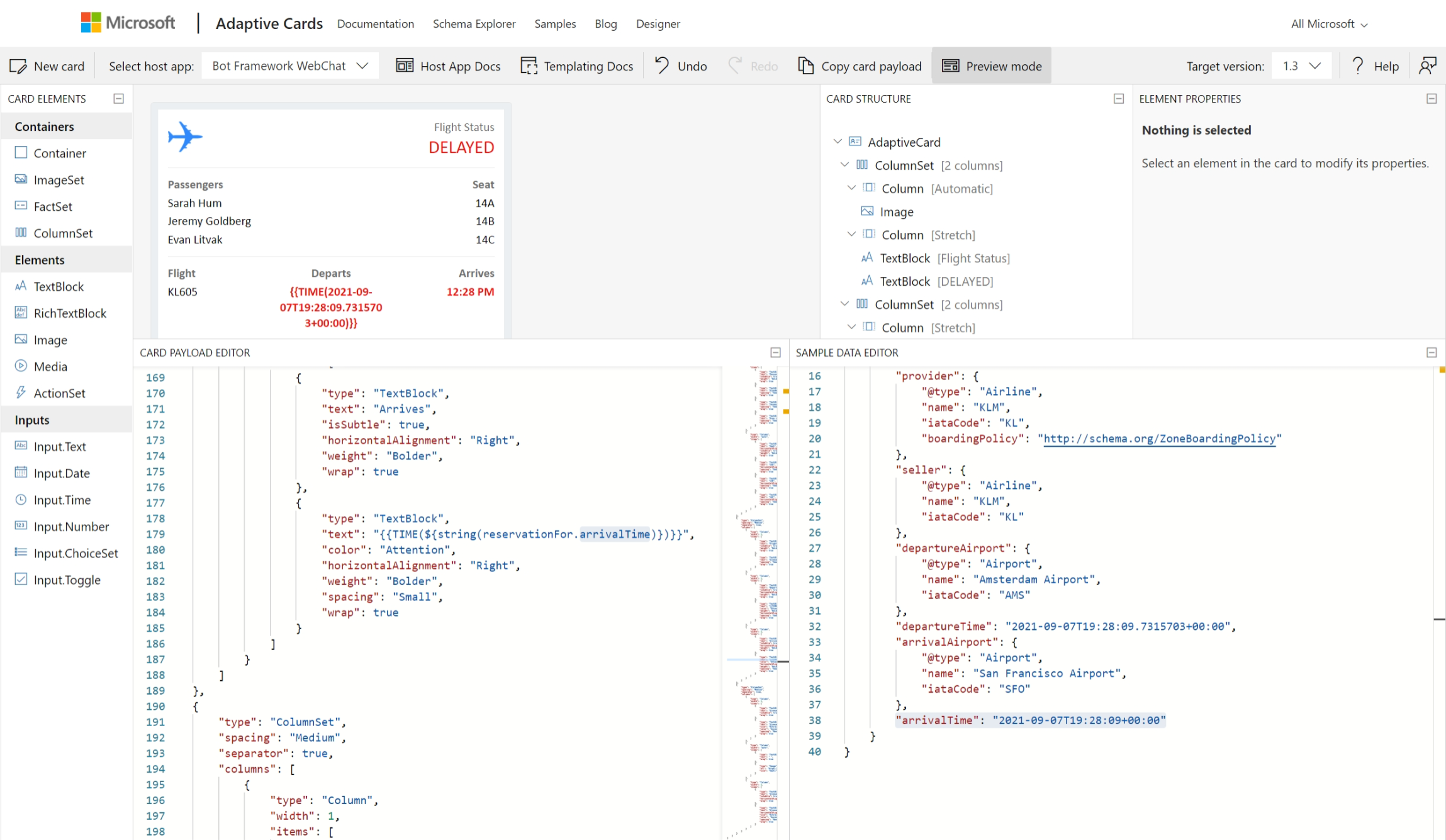
Task: Collapse the Sample Data Editor panel
Action: [x=1432, y=353]
